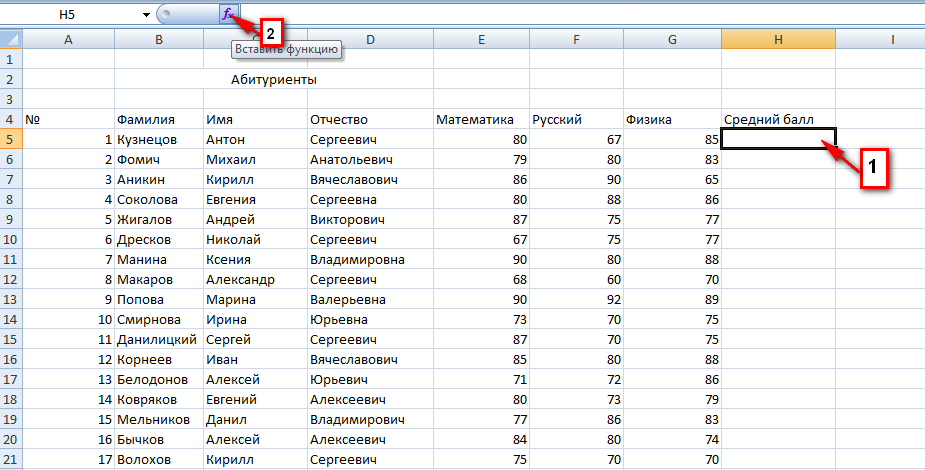Click the Name Box showing H5

tap(68, 15)
